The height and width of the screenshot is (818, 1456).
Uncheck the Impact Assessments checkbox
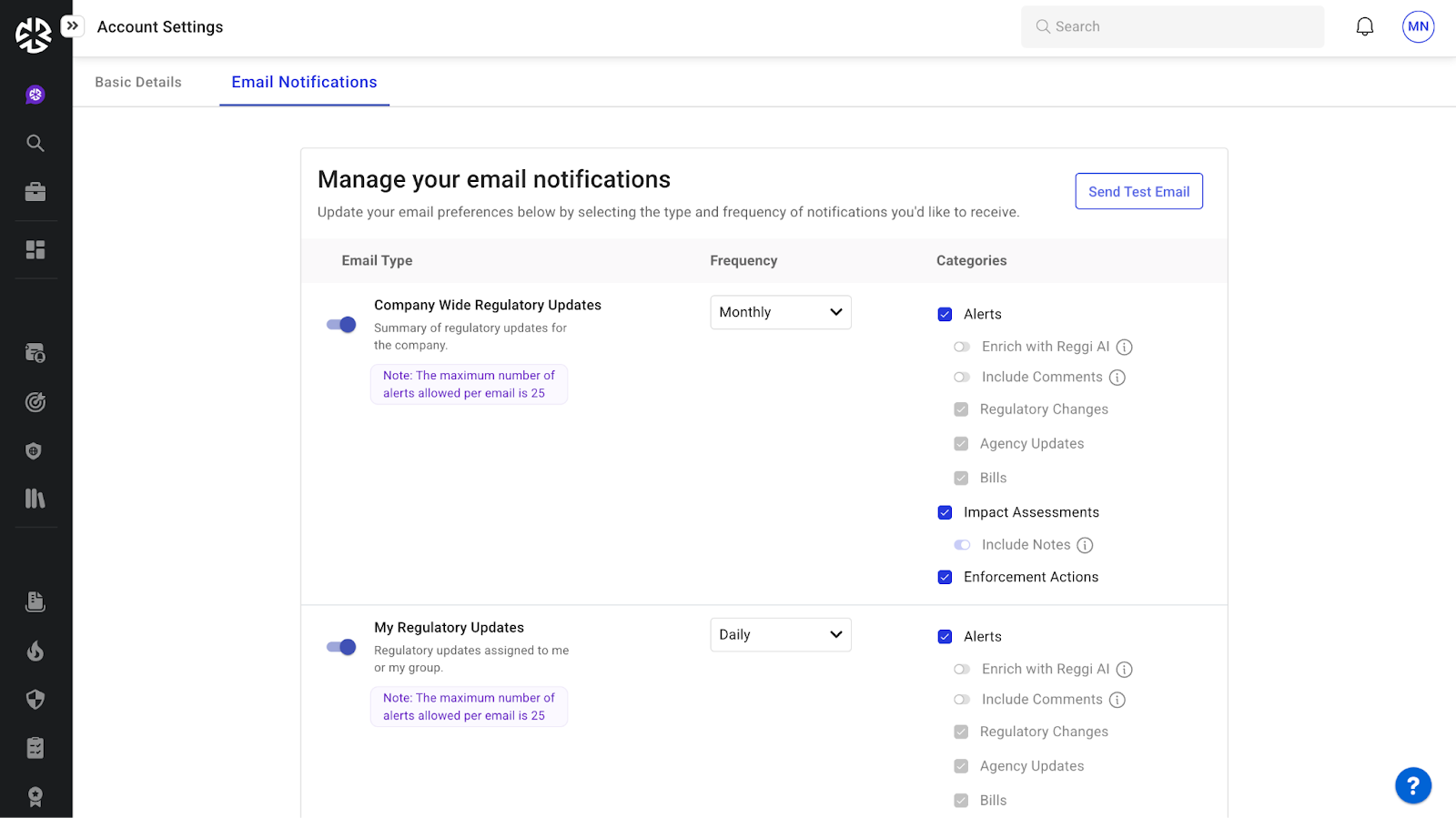[945, 512]
